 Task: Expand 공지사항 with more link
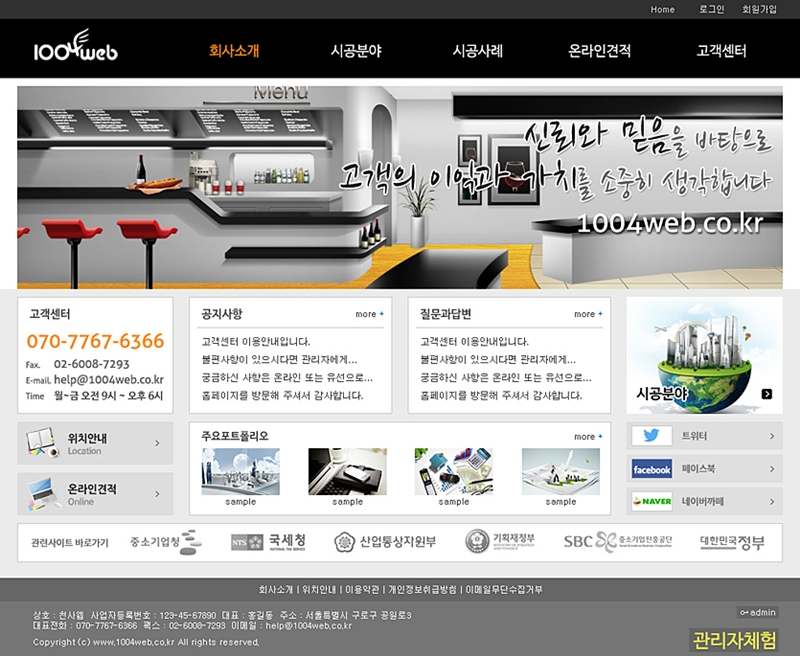point(369,314)
